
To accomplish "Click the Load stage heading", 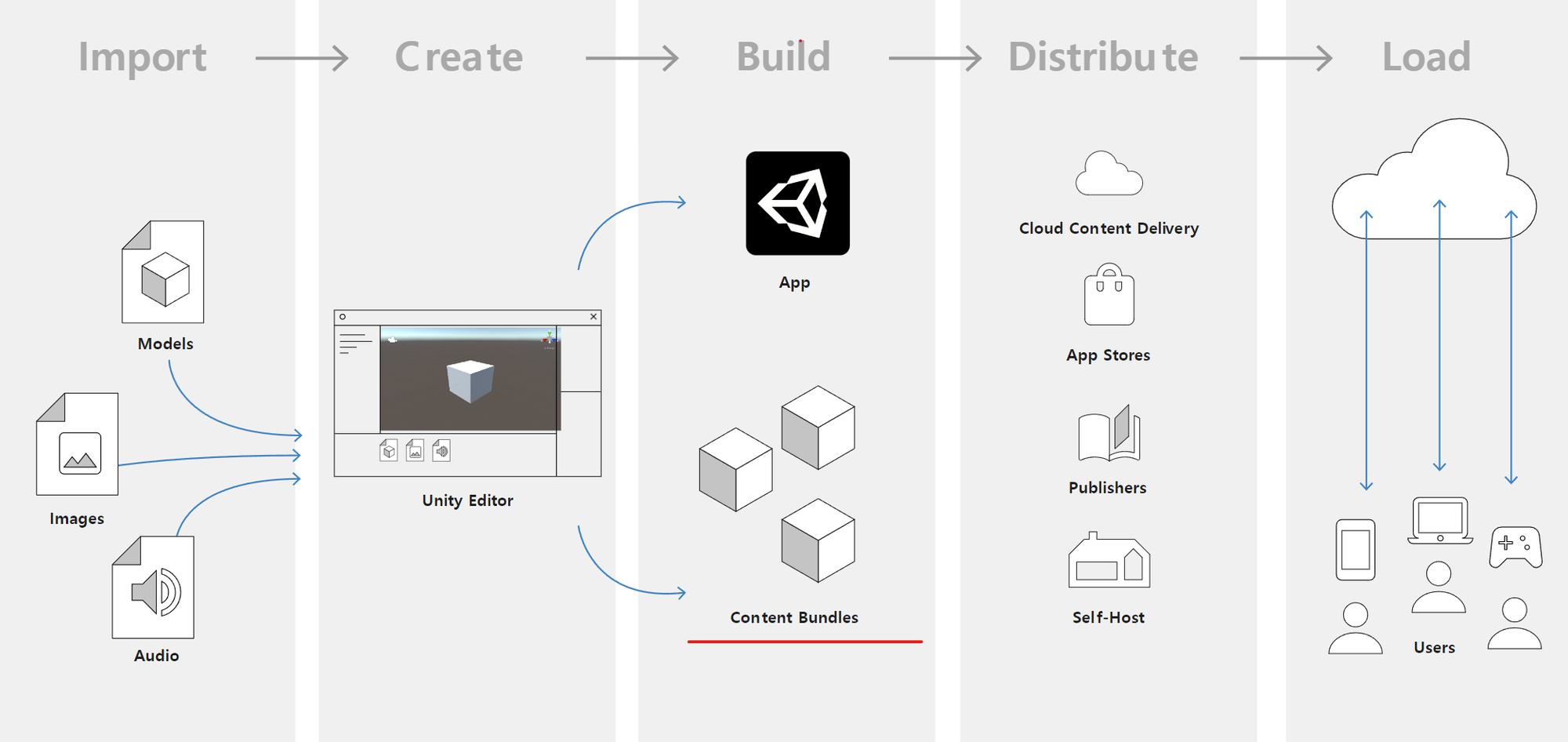I will pyautogui.click(x=1426, y=56).
